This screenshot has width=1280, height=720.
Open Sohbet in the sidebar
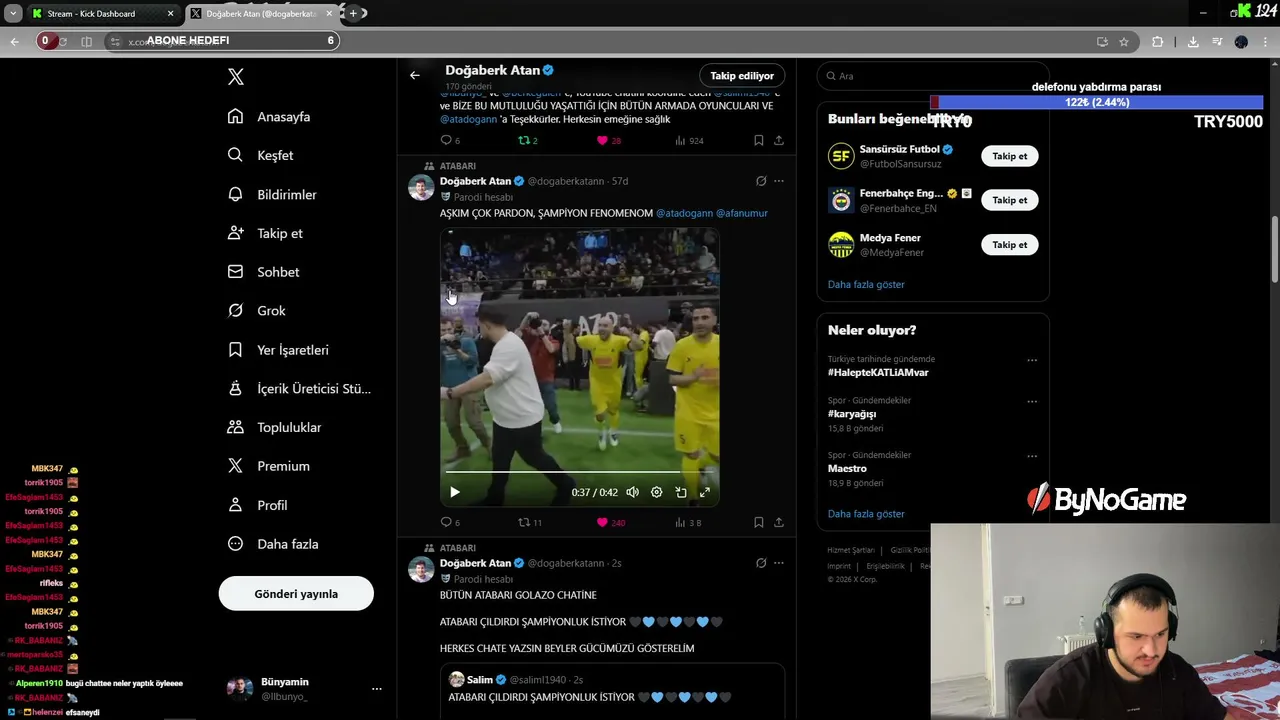pos(263,272)
